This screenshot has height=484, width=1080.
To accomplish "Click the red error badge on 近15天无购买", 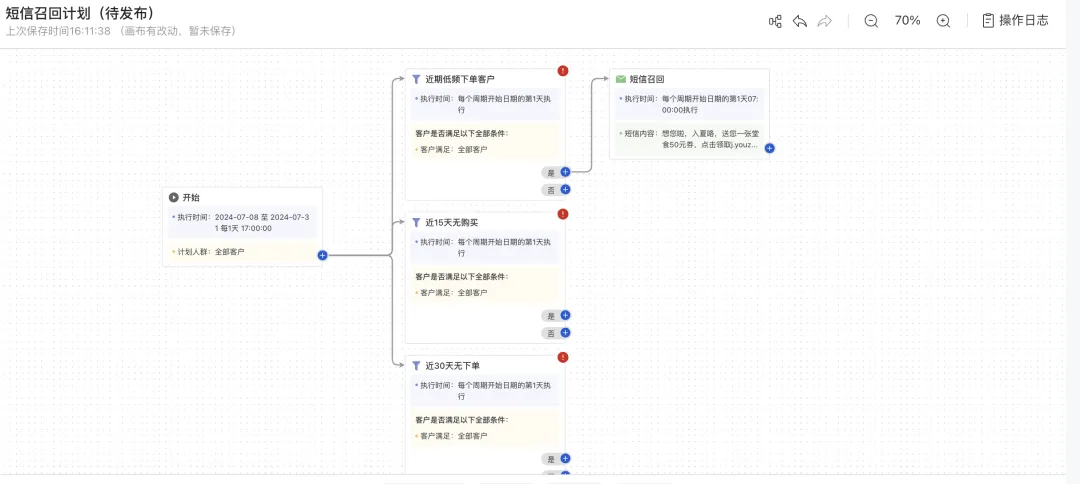I will click(563, 214).
